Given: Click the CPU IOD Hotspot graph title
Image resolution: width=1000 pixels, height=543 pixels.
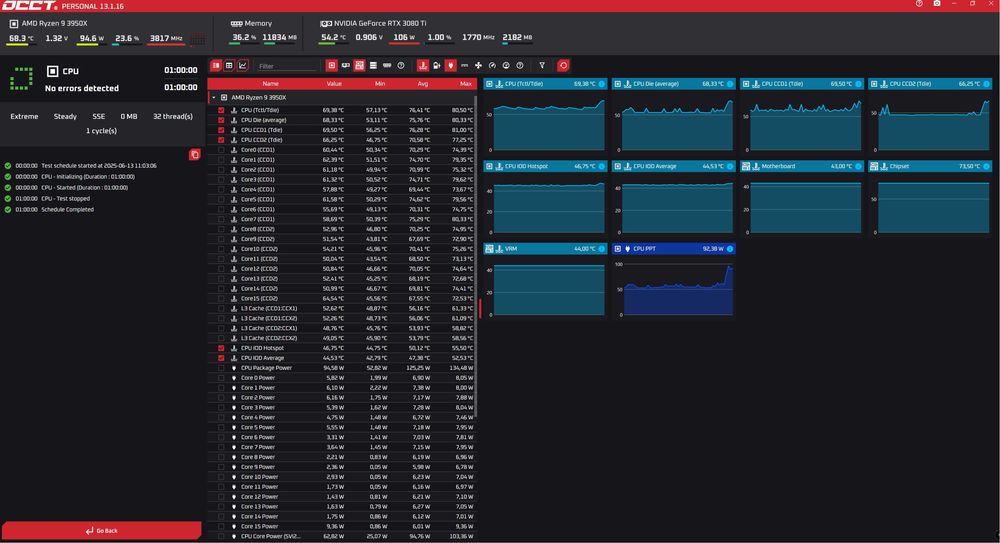Looking at the screenshot, I should click(x=526, y=166).
